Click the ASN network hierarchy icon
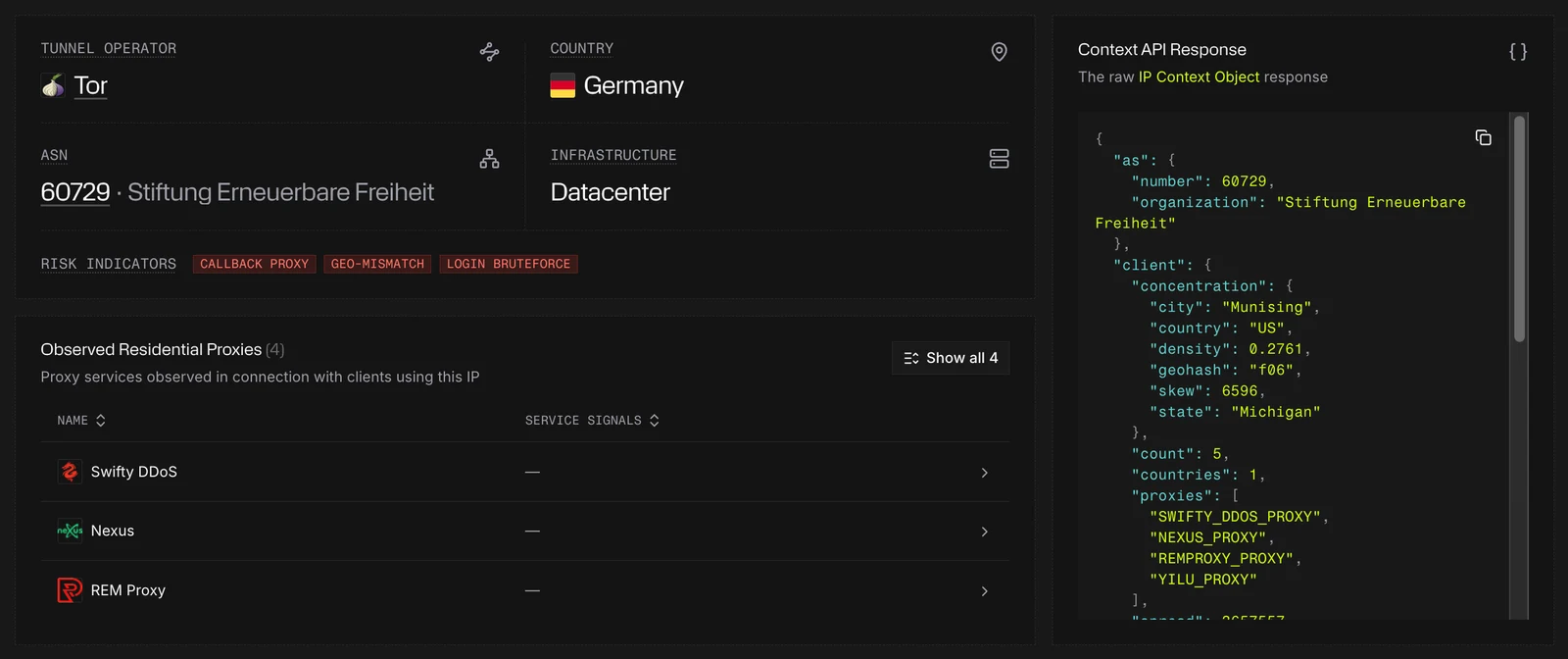The height and width of the screenshot is (659, 1568). pos(489,159)
